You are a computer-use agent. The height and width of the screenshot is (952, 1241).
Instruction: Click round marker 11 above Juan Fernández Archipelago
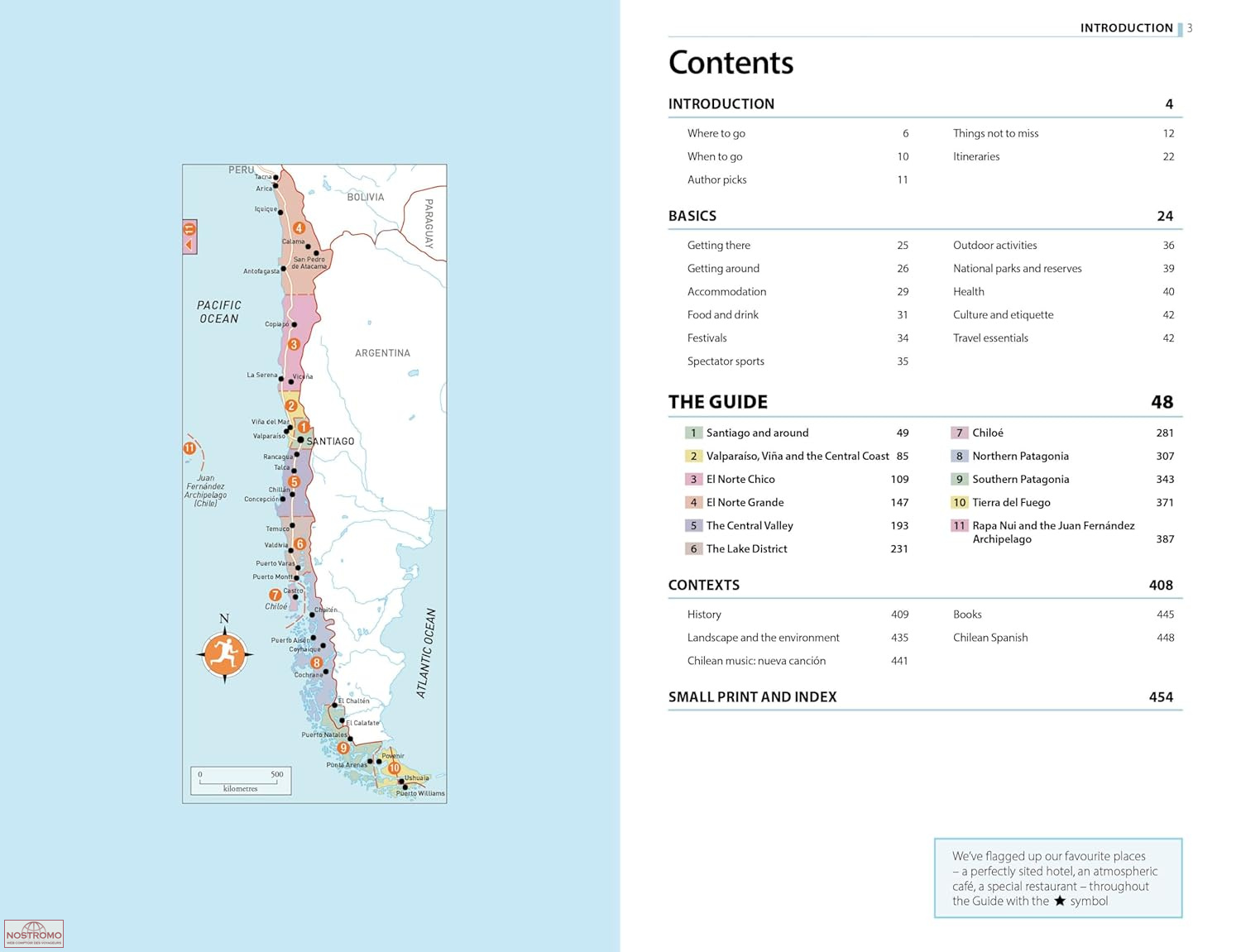189,448
